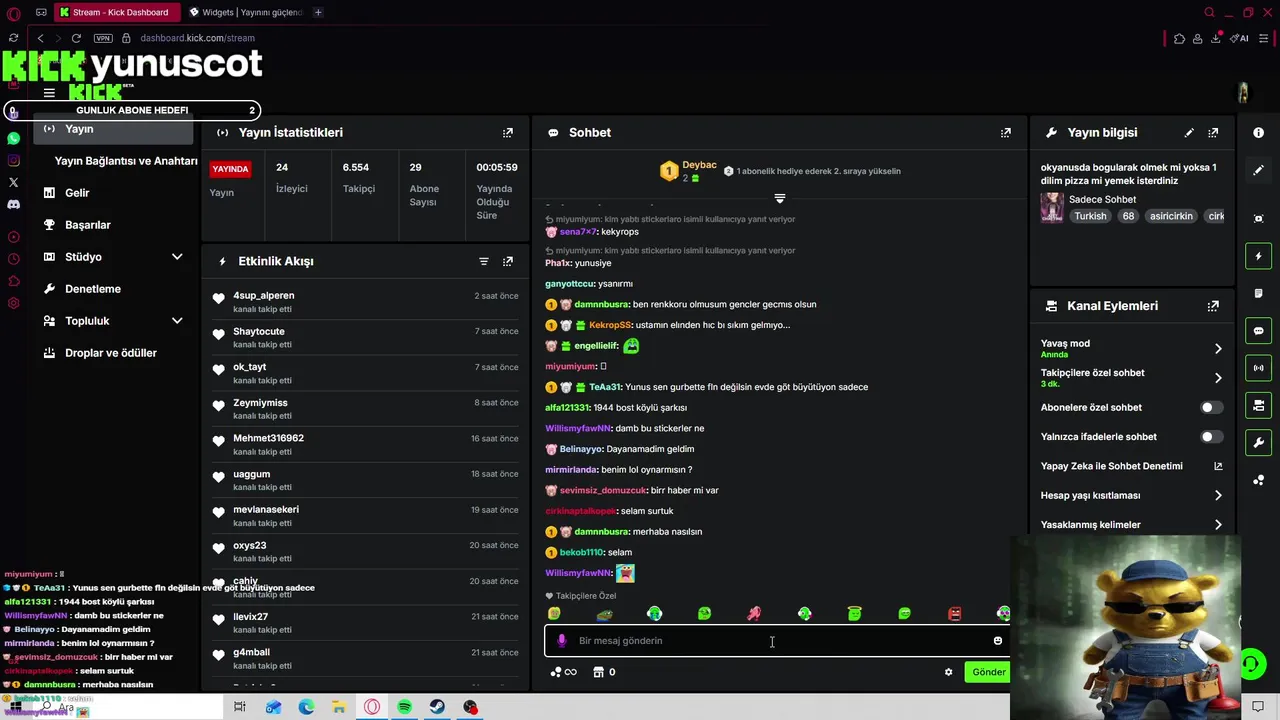Open Discord in Opera sidebar

tap(13, 204)
